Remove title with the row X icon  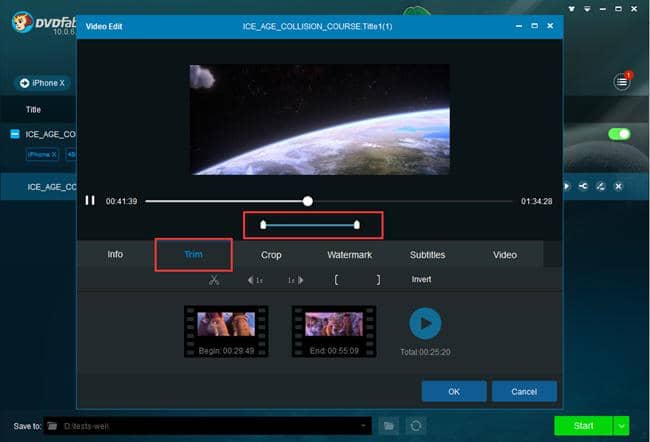tap(618, 187)
